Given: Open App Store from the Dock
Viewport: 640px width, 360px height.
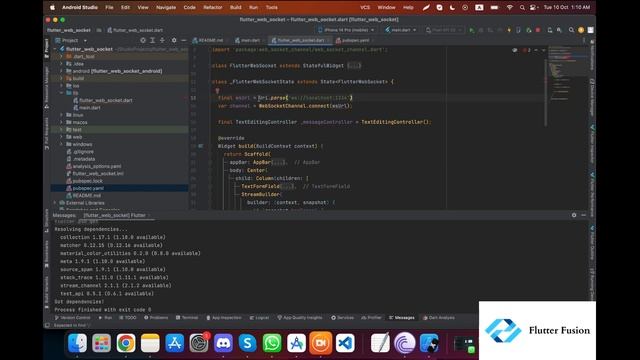Looking at the screenshot, I should [x=175, y=343].
